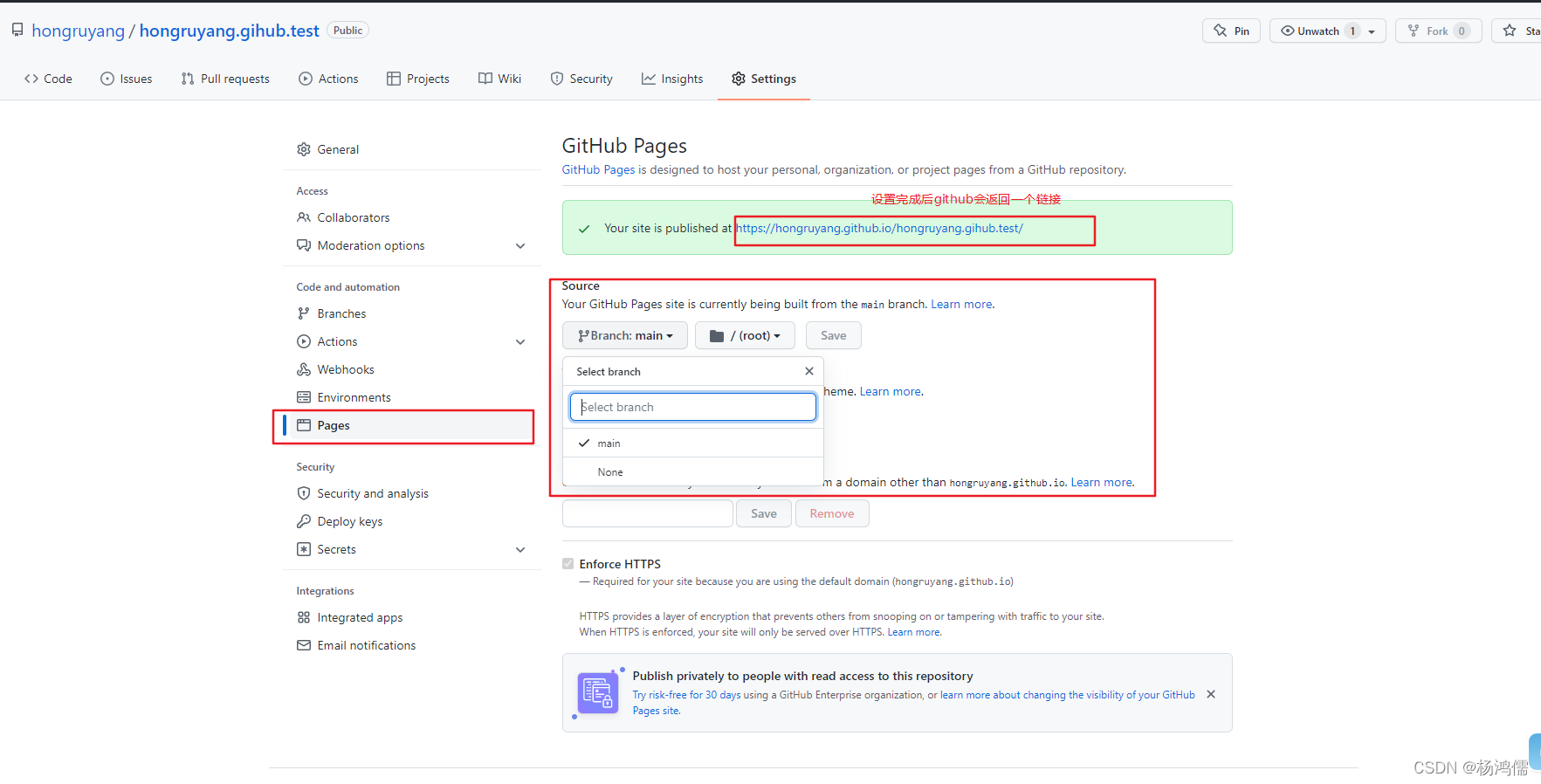The image size is (1541, 784).
Task: Click the Pull requests icon
Action: pyautogui.click(x=188, y=79)
